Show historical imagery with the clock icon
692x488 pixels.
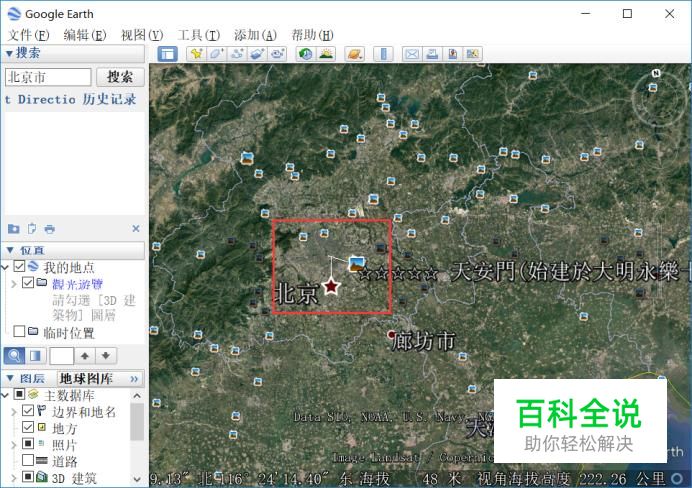tap(305, 54)
